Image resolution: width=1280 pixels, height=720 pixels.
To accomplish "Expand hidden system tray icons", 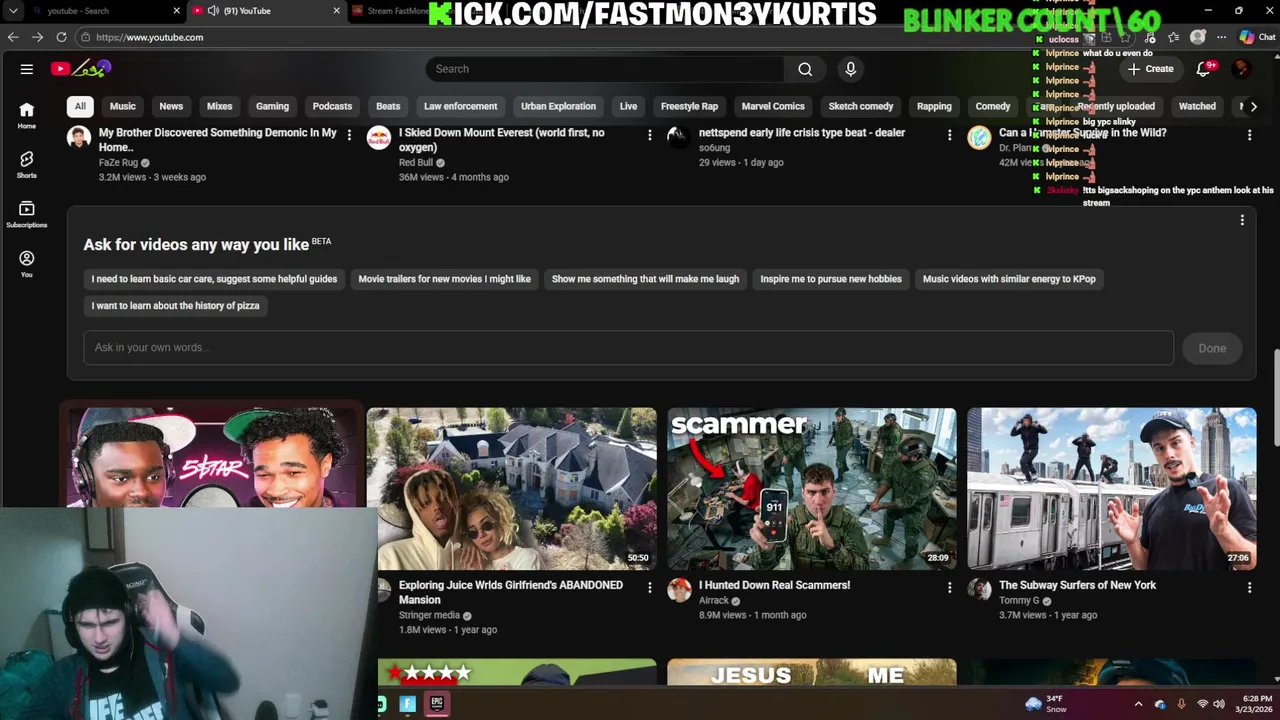I will point(1138,704).
